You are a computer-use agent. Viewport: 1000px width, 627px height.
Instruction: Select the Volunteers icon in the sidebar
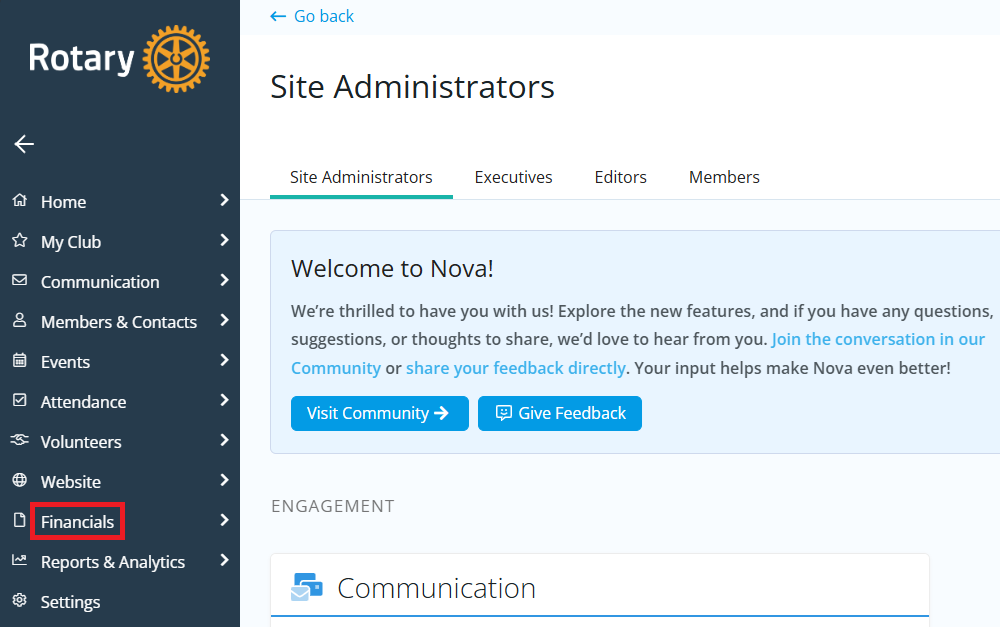19,441
